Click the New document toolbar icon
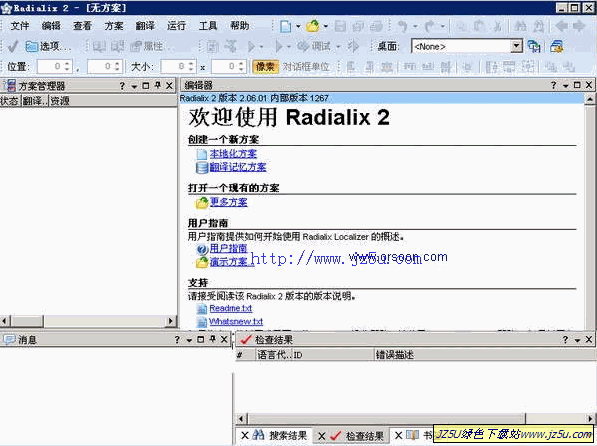The height and width of the screenshot is (446, 597). click(285, 26)
